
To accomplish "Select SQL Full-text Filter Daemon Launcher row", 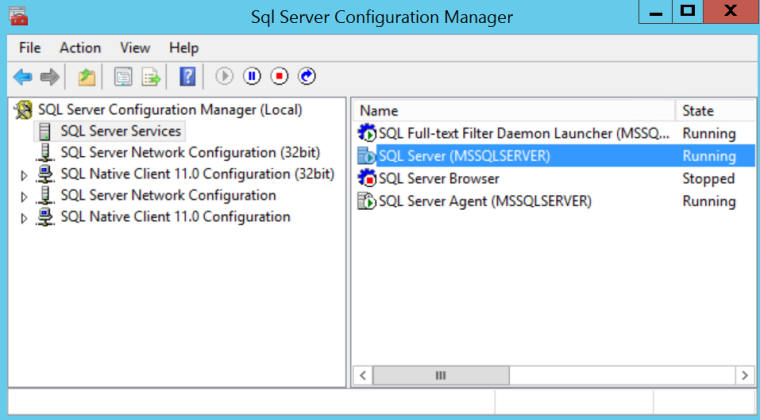I will tap(554, 133).
